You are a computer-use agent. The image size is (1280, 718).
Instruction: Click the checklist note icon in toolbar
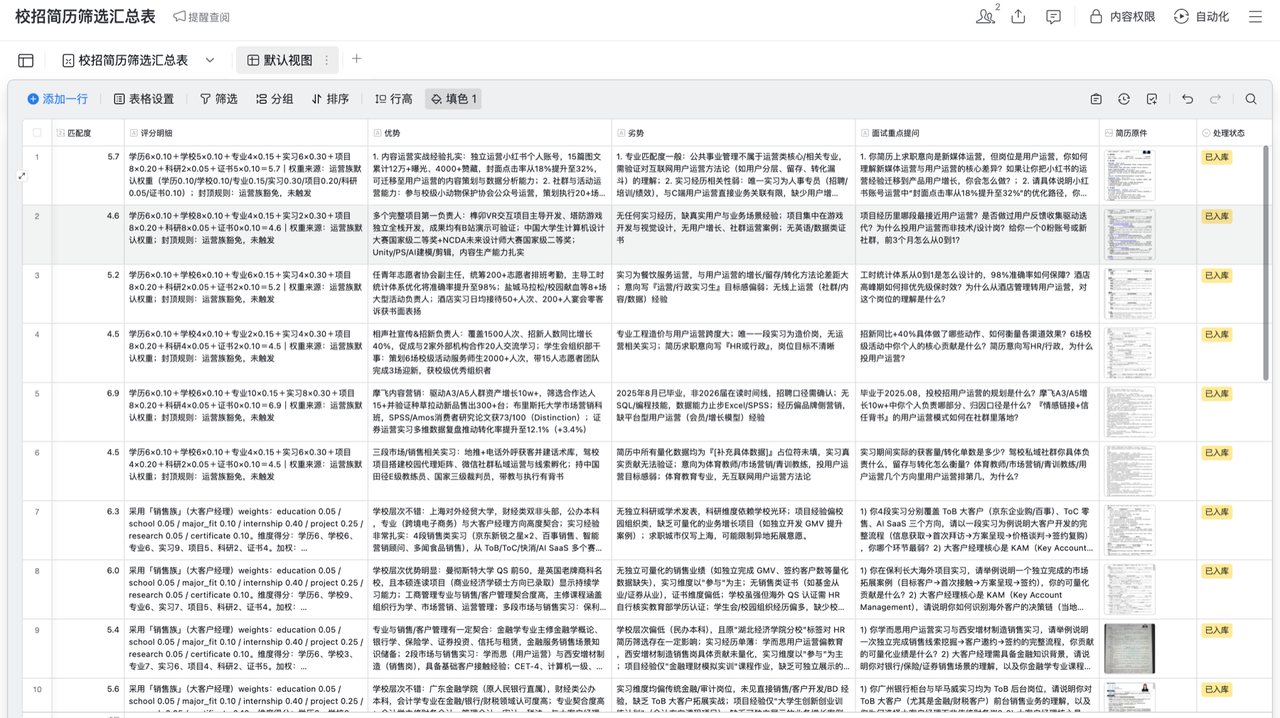(x=1152, y=99)
